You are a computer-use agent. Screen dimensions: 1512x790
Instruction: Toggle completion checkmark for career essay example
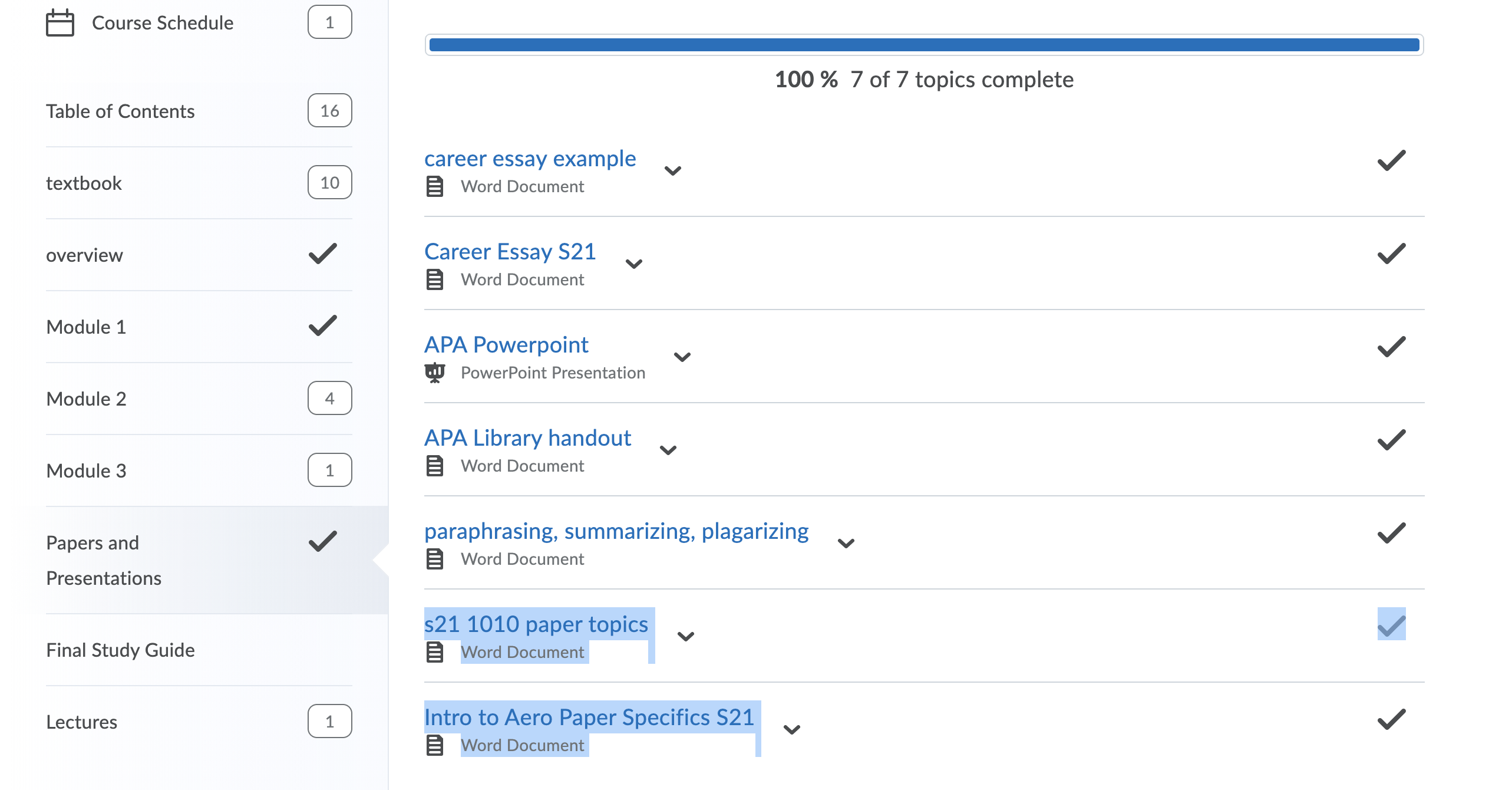(x=1391, y=160)
